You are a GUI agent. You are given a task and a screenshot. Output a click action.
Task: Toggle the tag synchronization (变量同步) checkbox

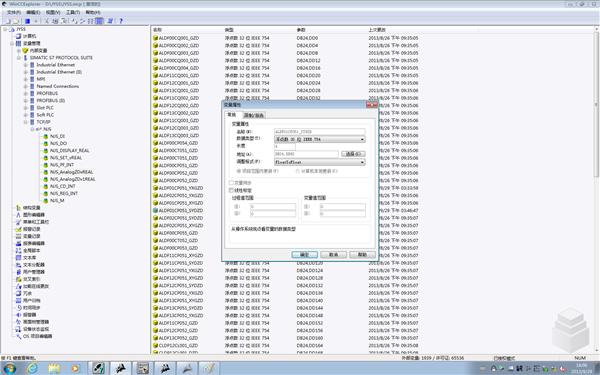pos(231,183)
